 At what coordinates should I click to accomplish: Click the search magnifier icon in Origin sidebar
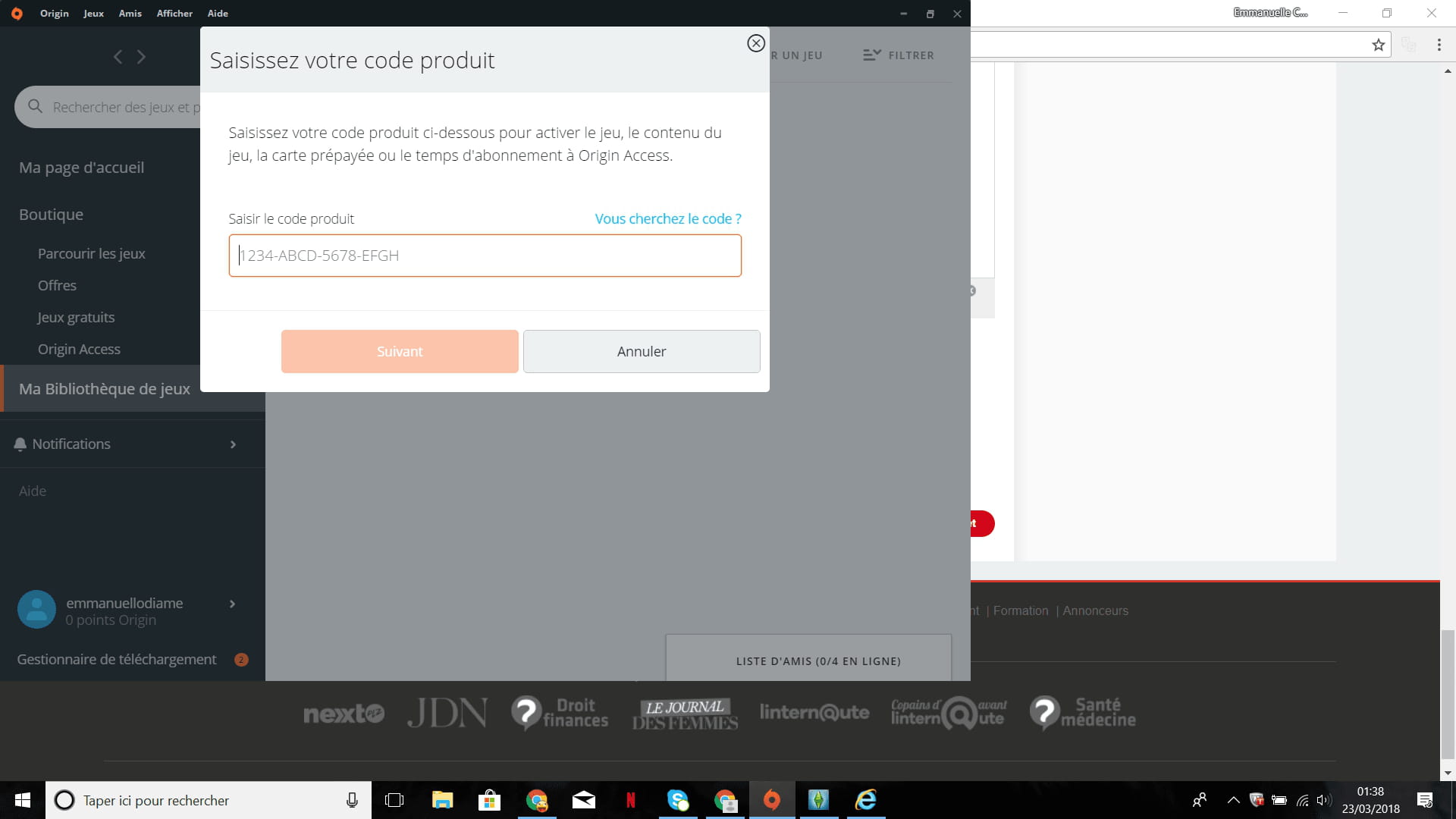(35, 106)
